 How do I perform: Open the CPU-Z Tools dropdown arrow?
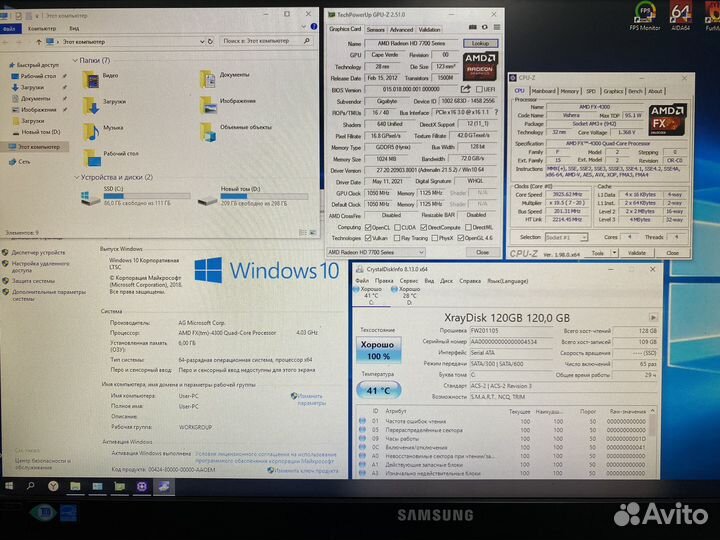coord(614,253)
